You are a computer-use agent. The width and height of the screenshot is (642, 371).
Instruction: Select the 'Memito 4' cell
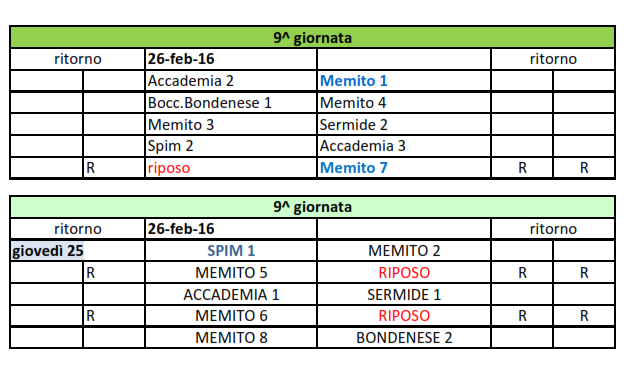pos(404,103)
